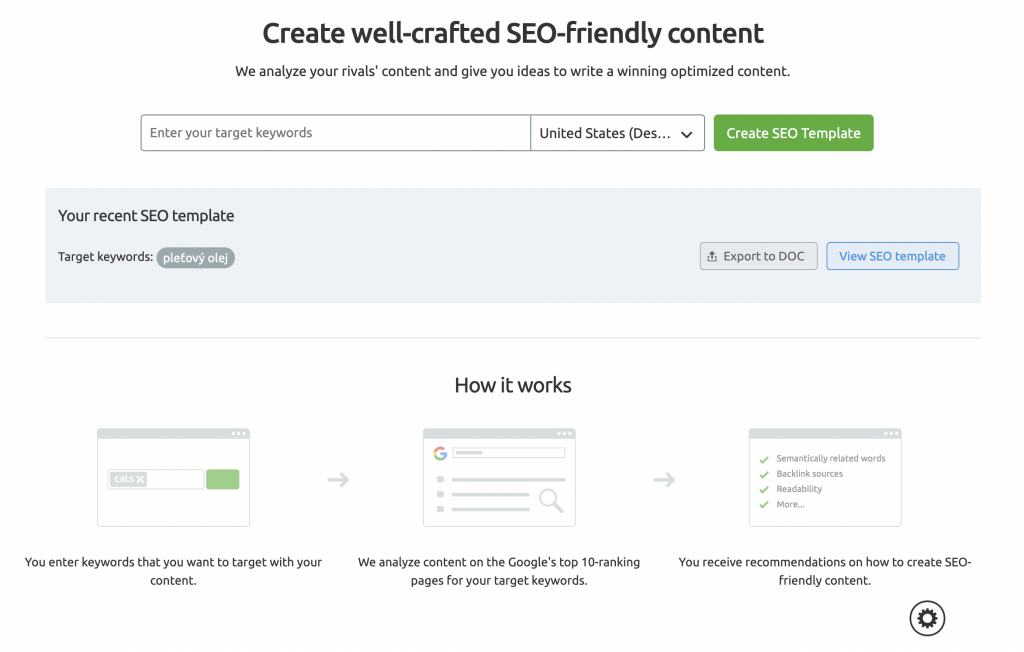Viewport: 1024px width, 652px height.
Task: Focus the target keywords input field
Action: coord(335,133)
